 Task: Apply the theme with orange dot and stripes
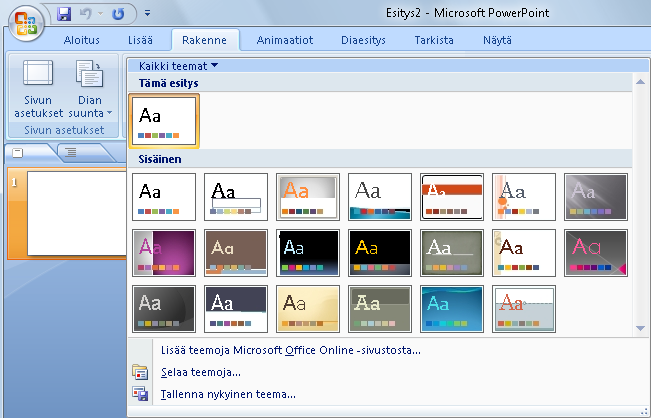click(x=524, y=197)
